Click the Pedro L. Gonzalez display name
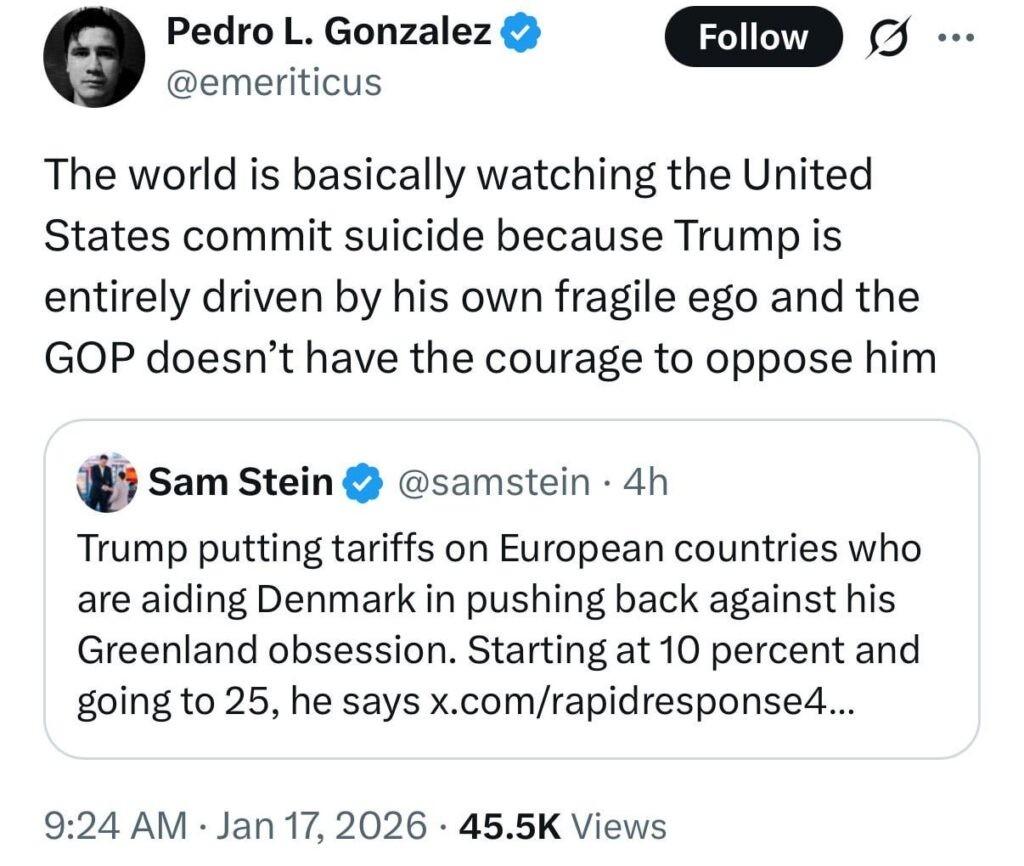 [329, 33]
